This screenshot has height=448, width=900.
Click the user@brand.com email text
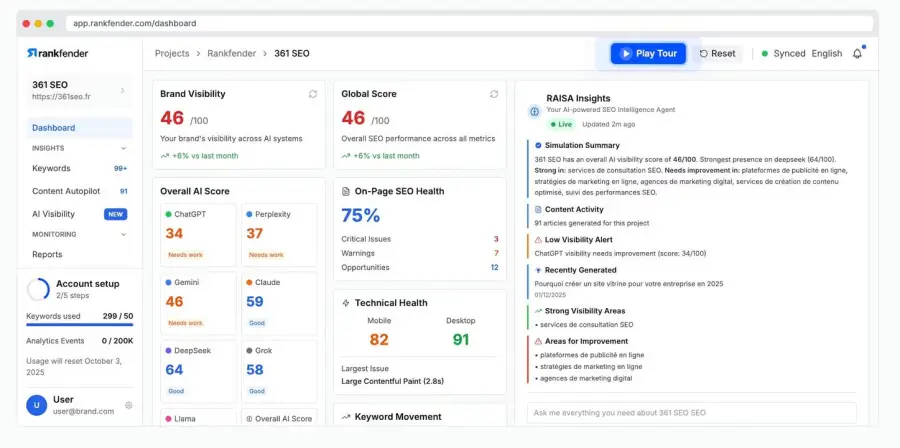coord(83,411)
